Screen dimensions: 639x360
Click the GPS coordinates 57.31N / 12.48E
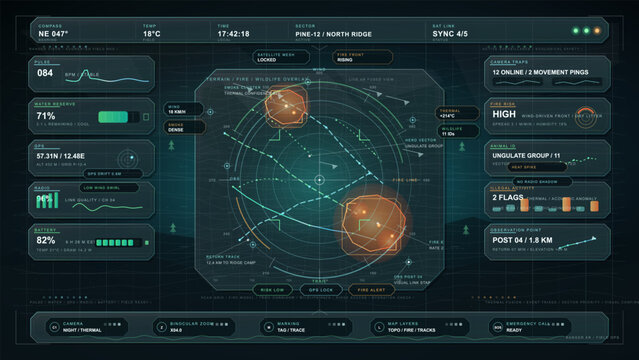pyautogui.click(x=60, y=156)
